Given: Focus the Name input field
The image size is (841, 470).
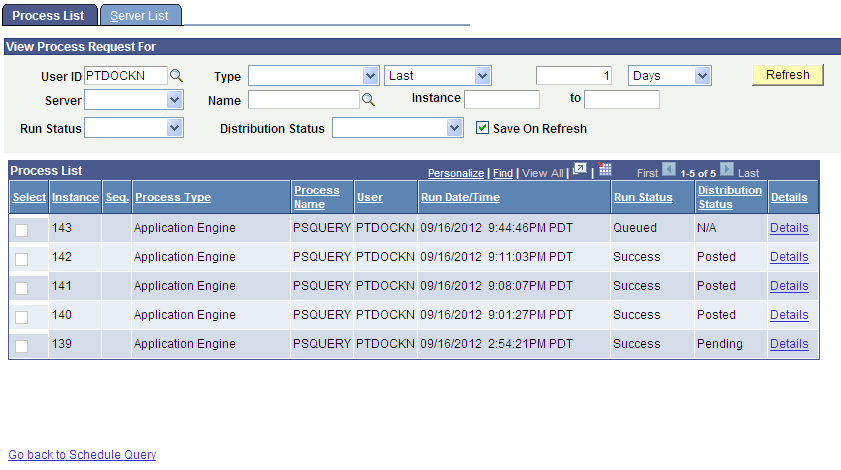Looking at the screenshot, I should [304, 100].
